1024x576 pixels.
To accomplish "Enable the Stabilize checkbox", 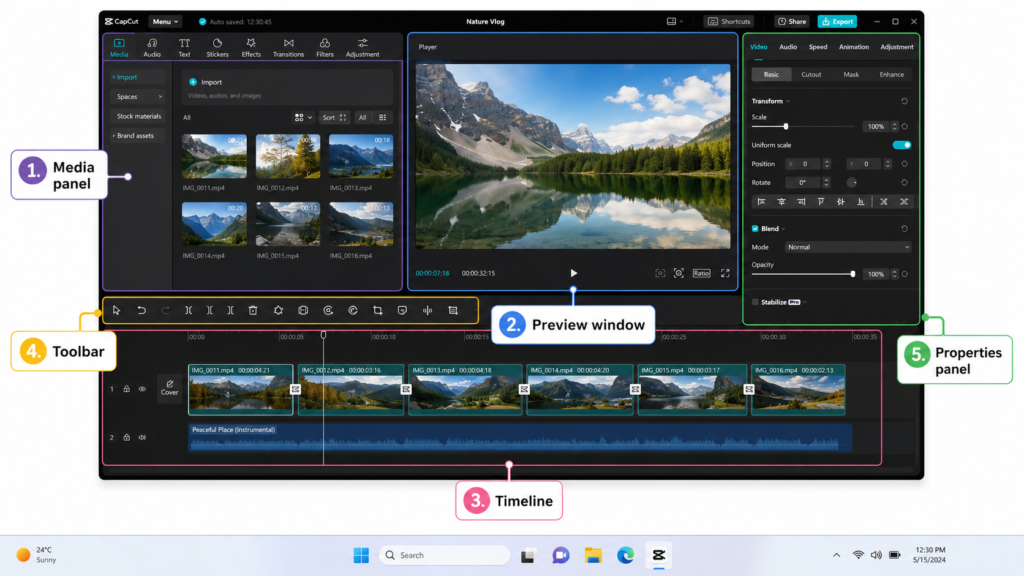I will [755, 302].
